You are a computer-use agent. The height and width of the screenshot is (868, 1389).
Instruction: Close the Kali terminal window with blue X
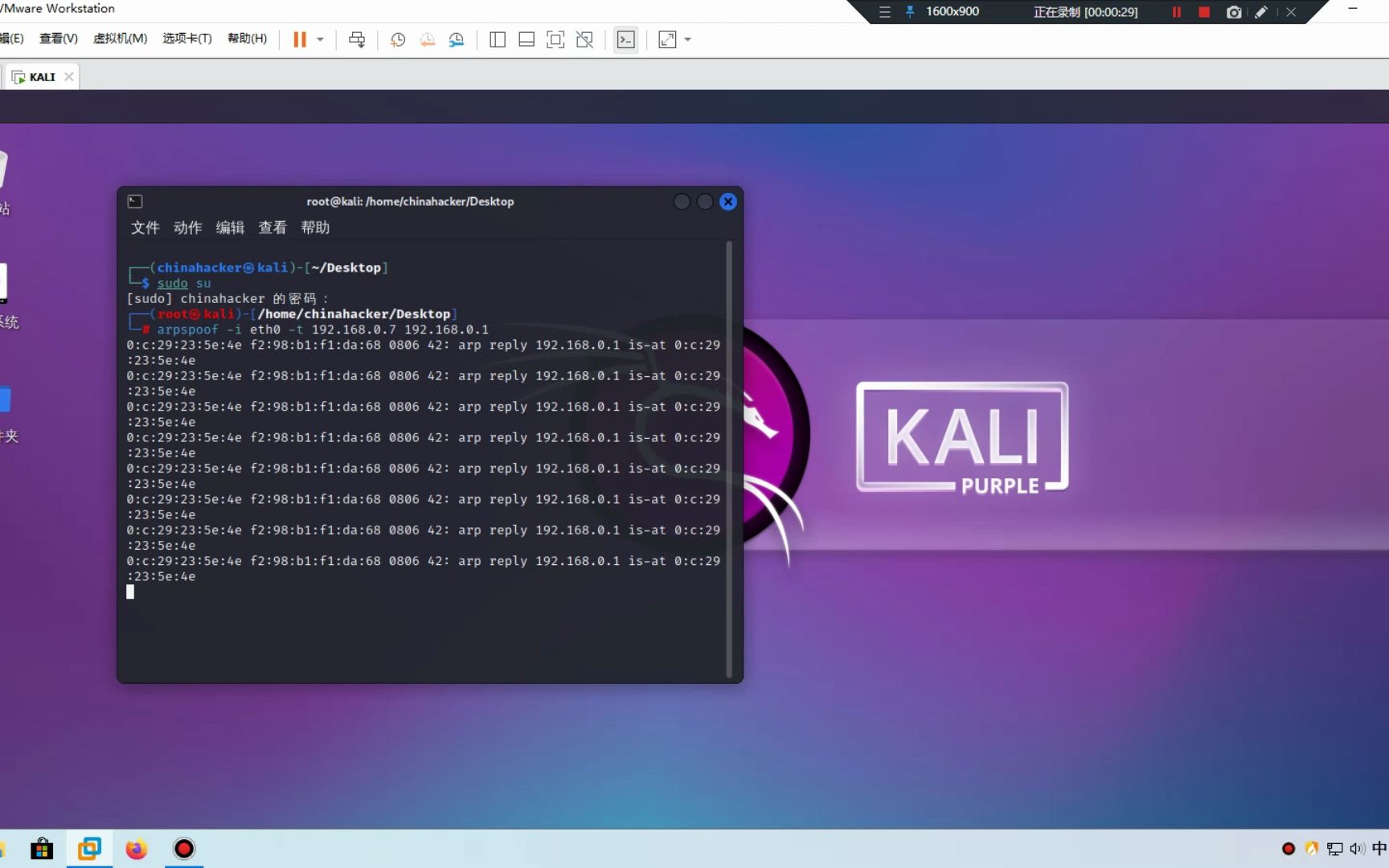click(x=728, y=202)
